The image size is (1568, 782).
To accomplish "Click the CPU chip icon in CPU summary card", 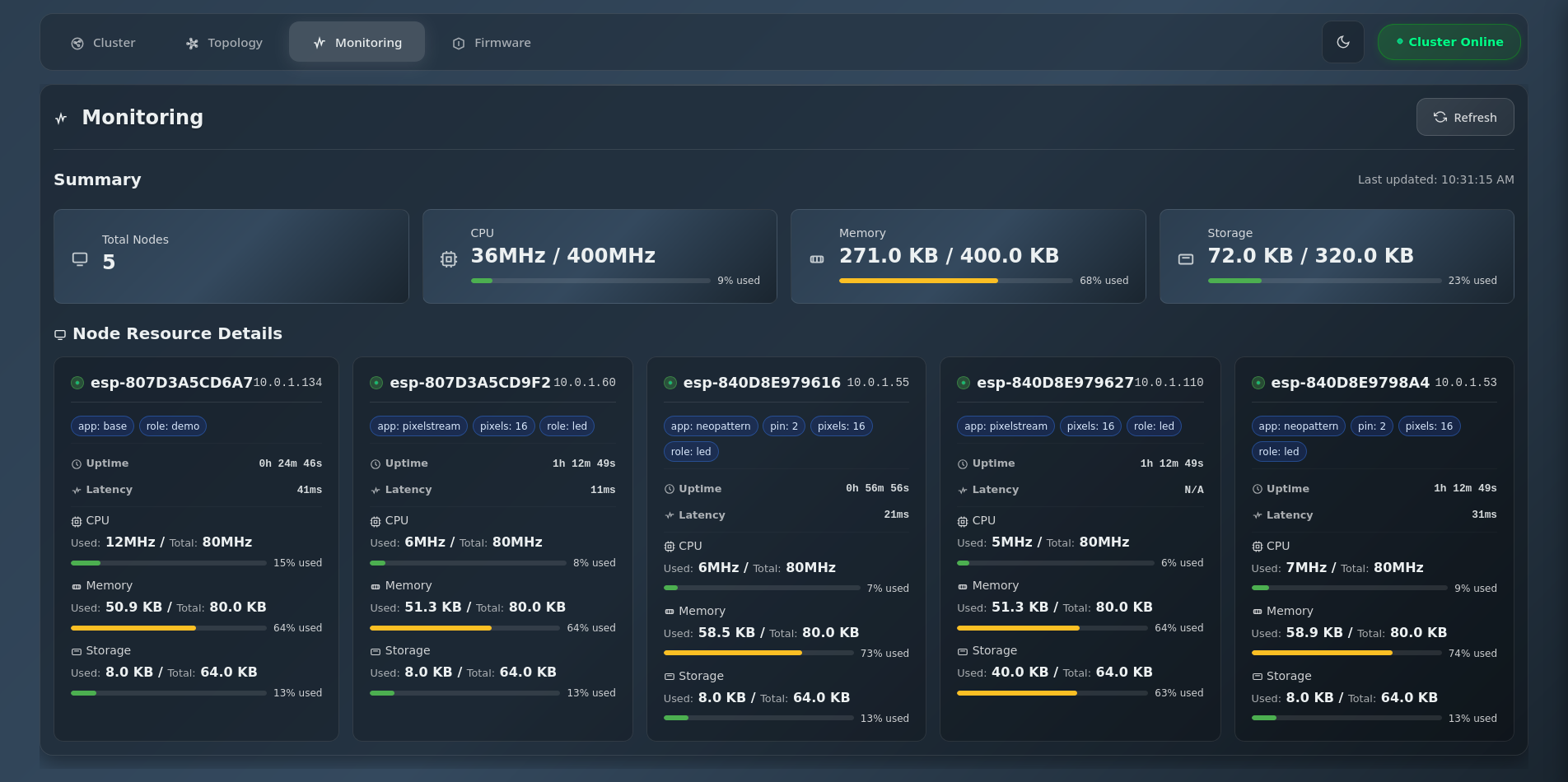I will coord(447,258).
